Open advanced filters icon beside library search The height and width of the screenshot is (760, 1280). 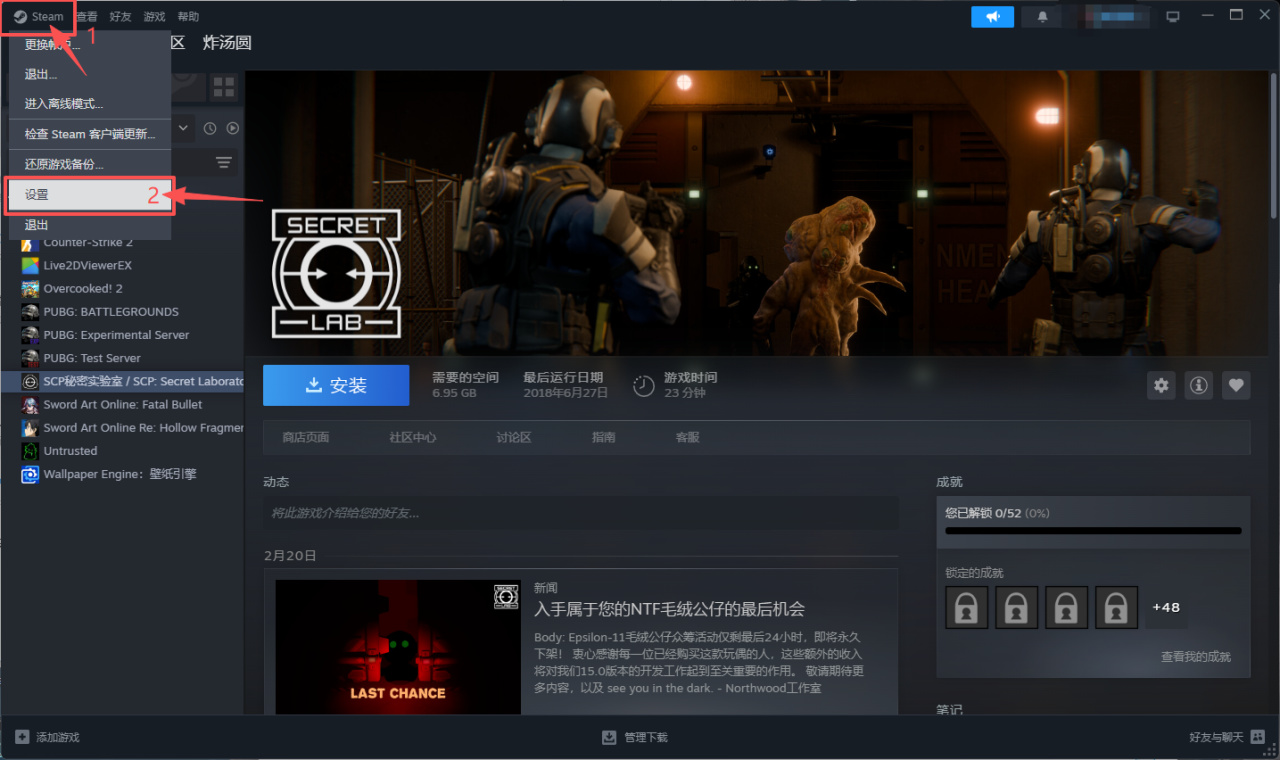tap(224, 162)
